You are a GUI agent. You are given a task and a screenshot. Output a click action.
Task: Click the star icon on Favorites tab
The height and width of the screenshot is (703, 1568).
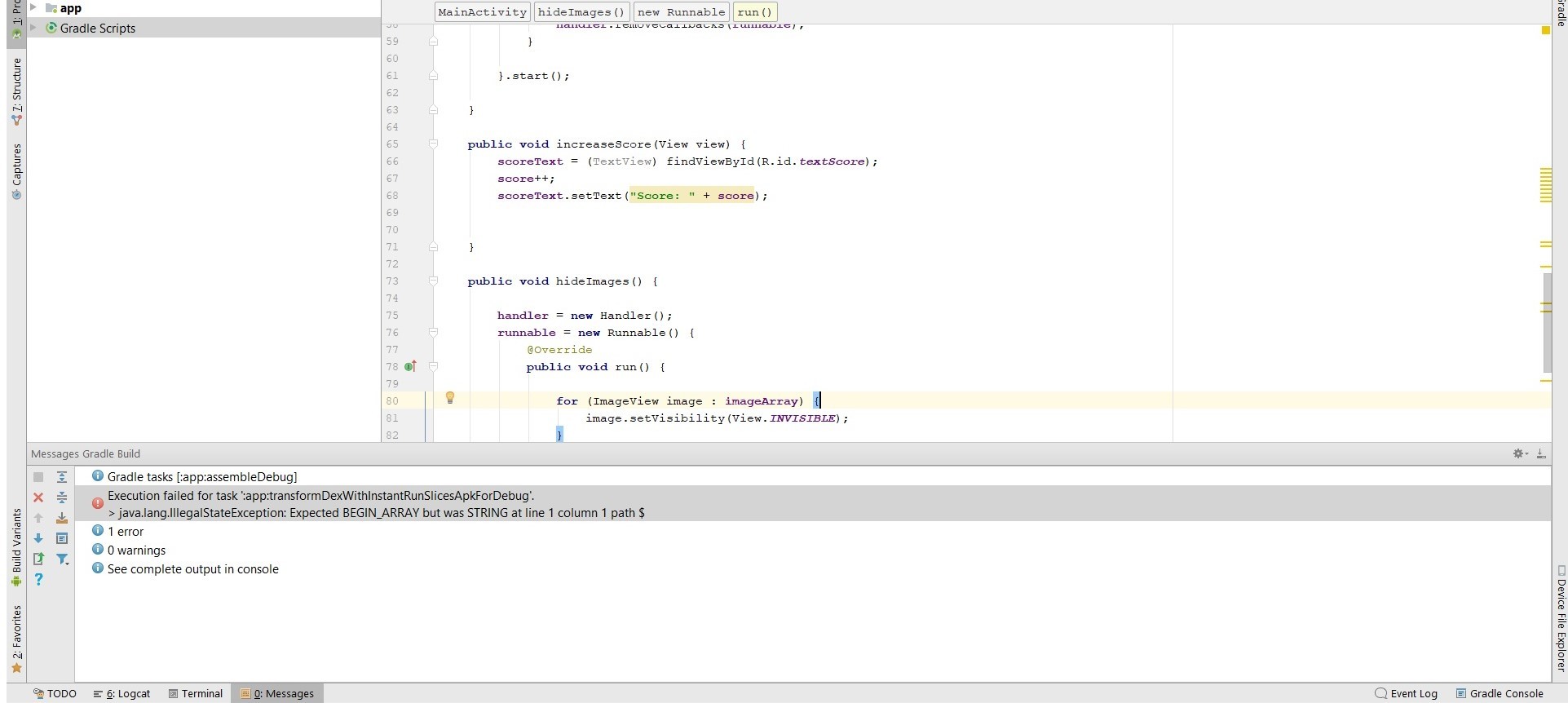[16, 668]
